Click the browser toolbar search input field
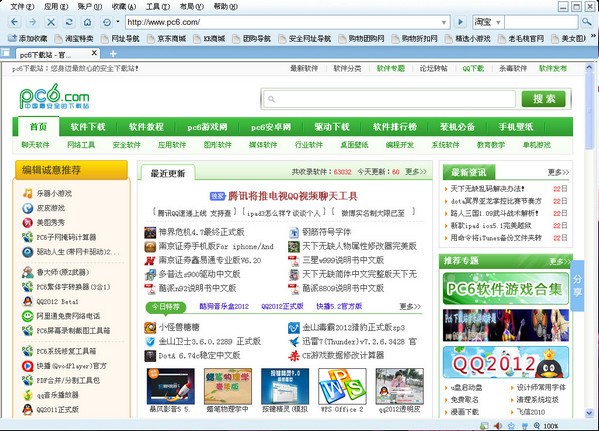This screenshot has height=431, width=599. coord(541,22)
